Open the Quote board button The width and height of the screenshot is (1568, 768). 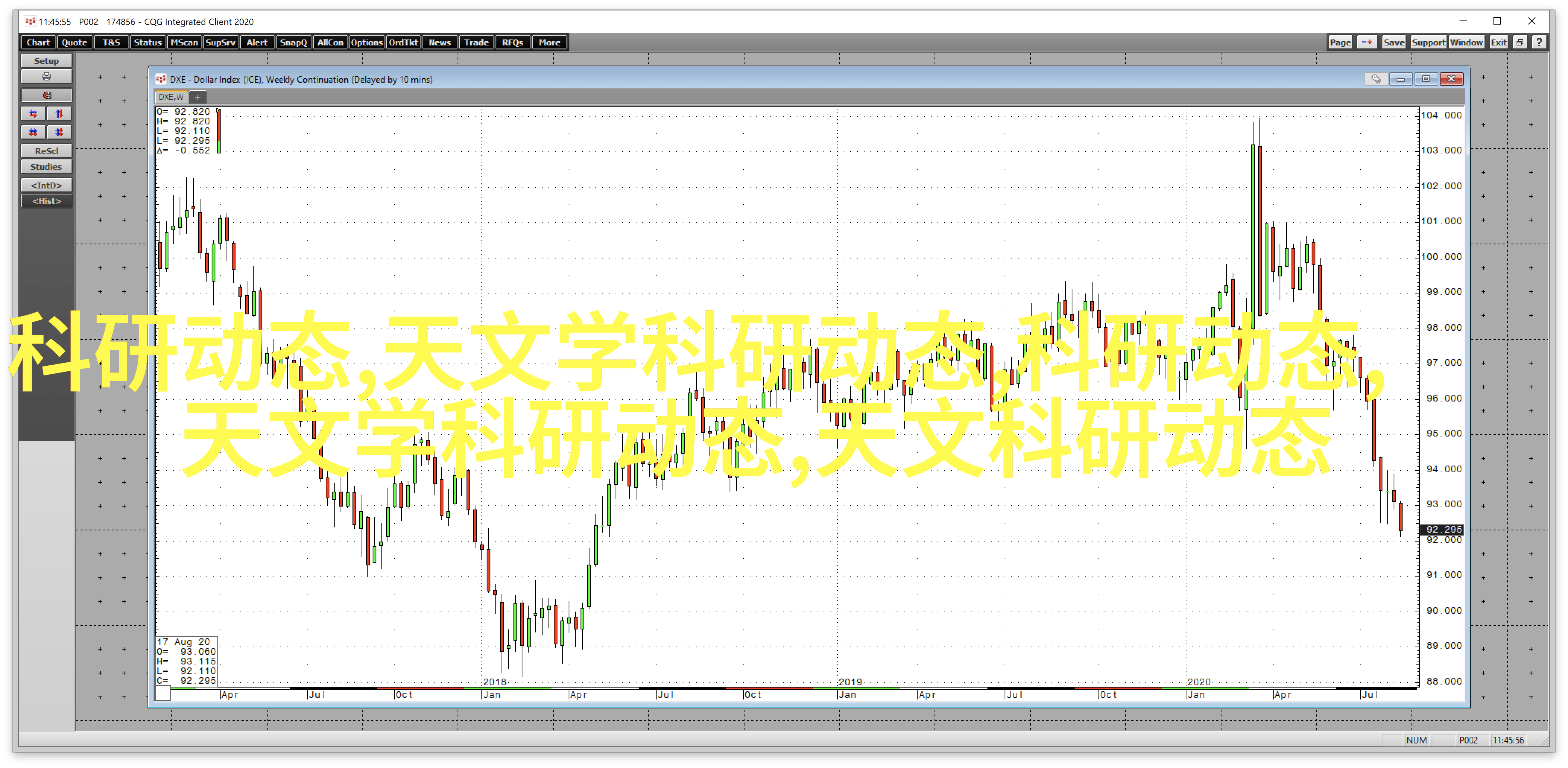point(74,42)
